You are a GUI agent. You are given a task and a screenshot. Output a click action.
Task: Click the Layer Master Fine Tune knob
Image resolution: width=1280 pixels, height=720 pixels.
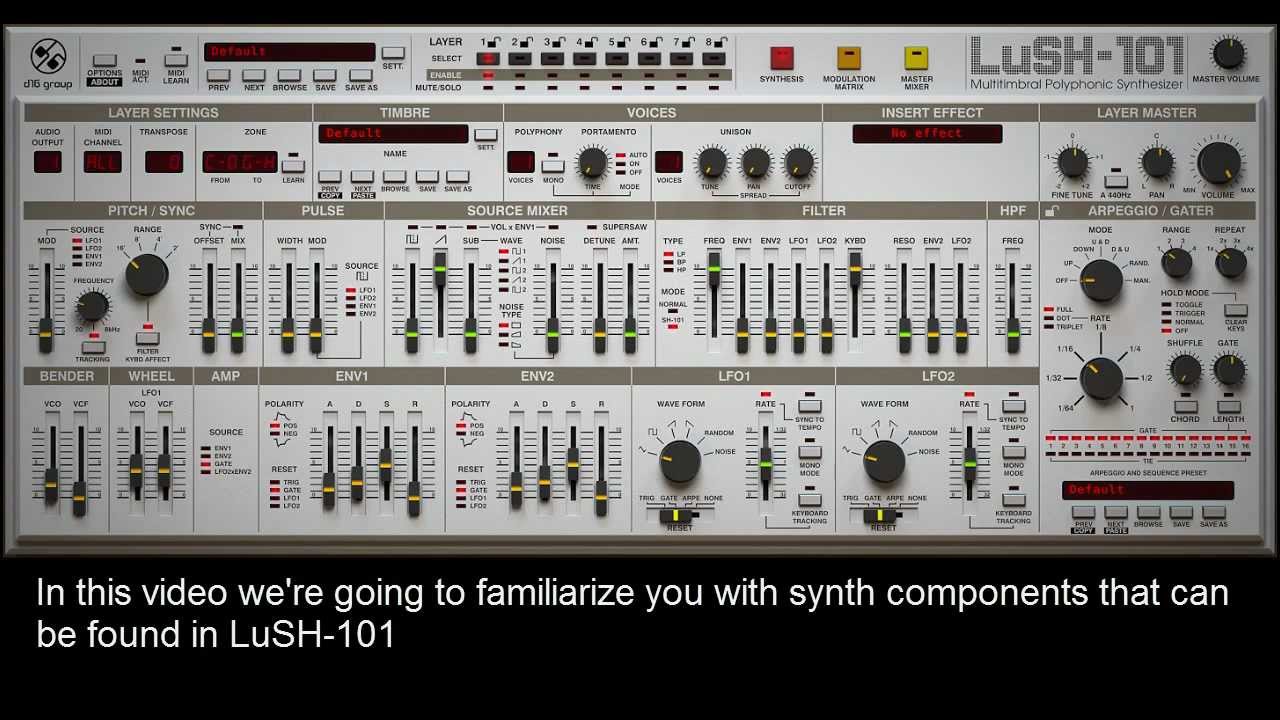1073,162
